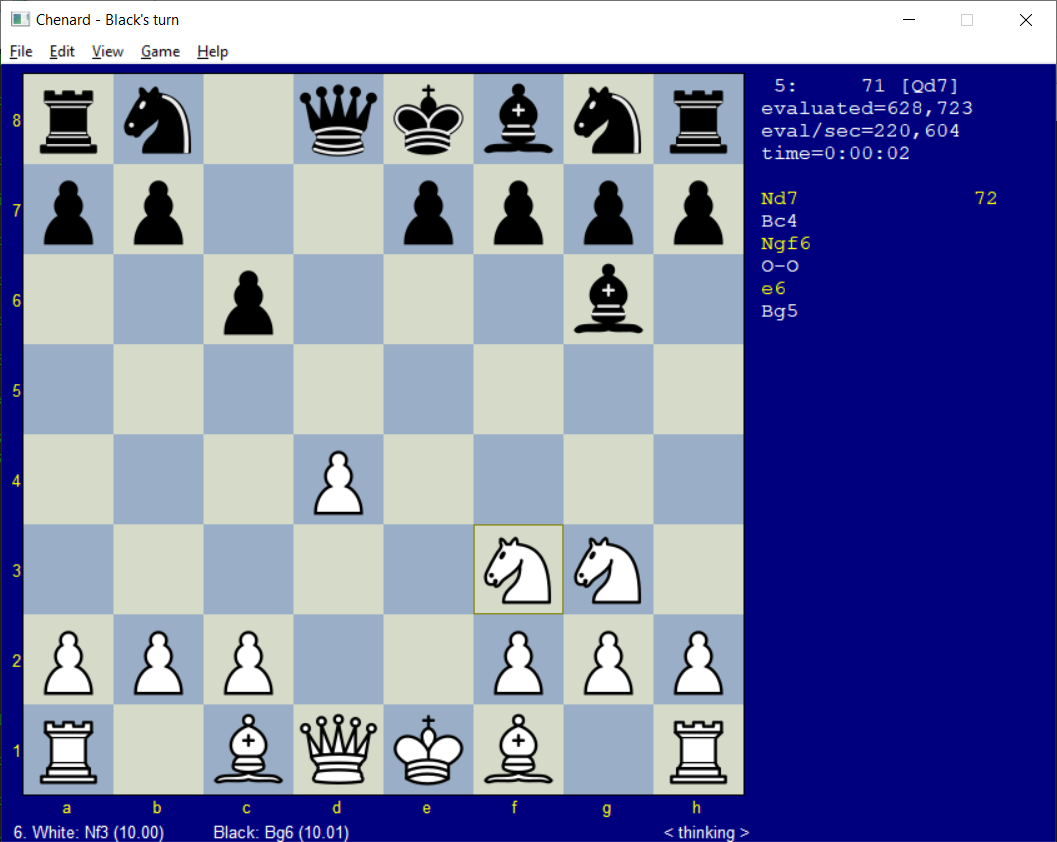Open the Help menu
The width and height of the screenshot is (1057, 842).
click(x=212, y=51)
